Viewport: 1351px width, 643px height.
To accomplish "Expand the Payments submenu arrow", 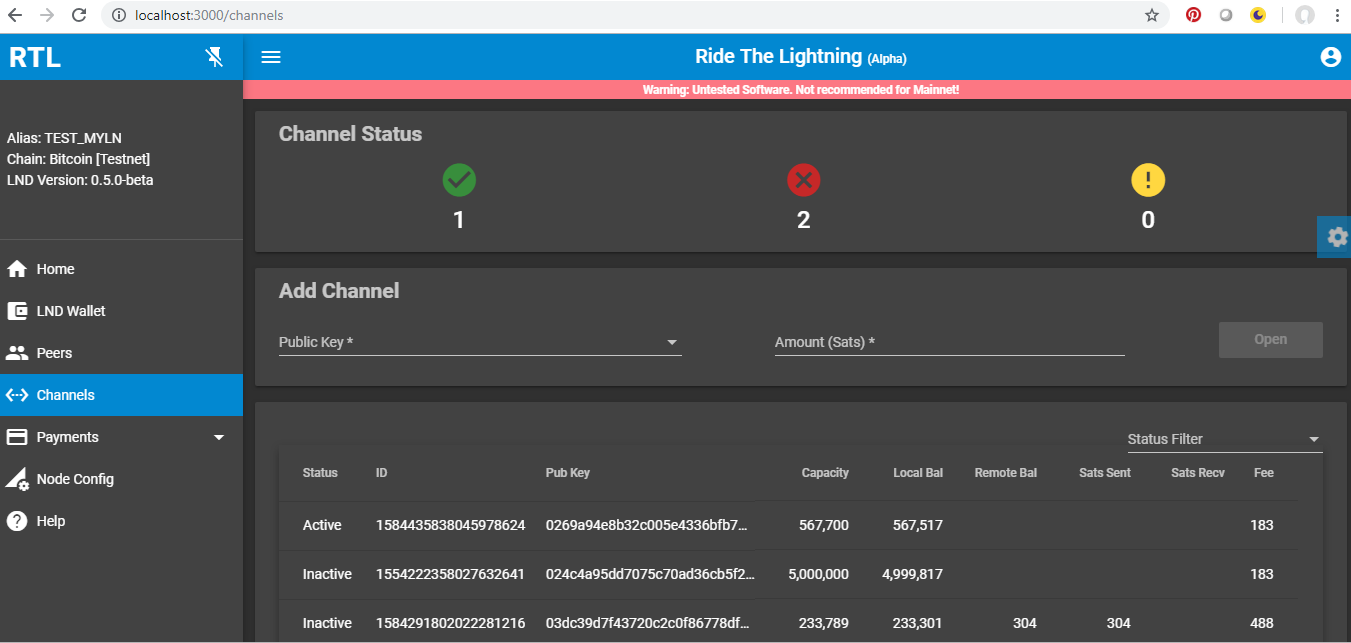I will coord(219,437).
